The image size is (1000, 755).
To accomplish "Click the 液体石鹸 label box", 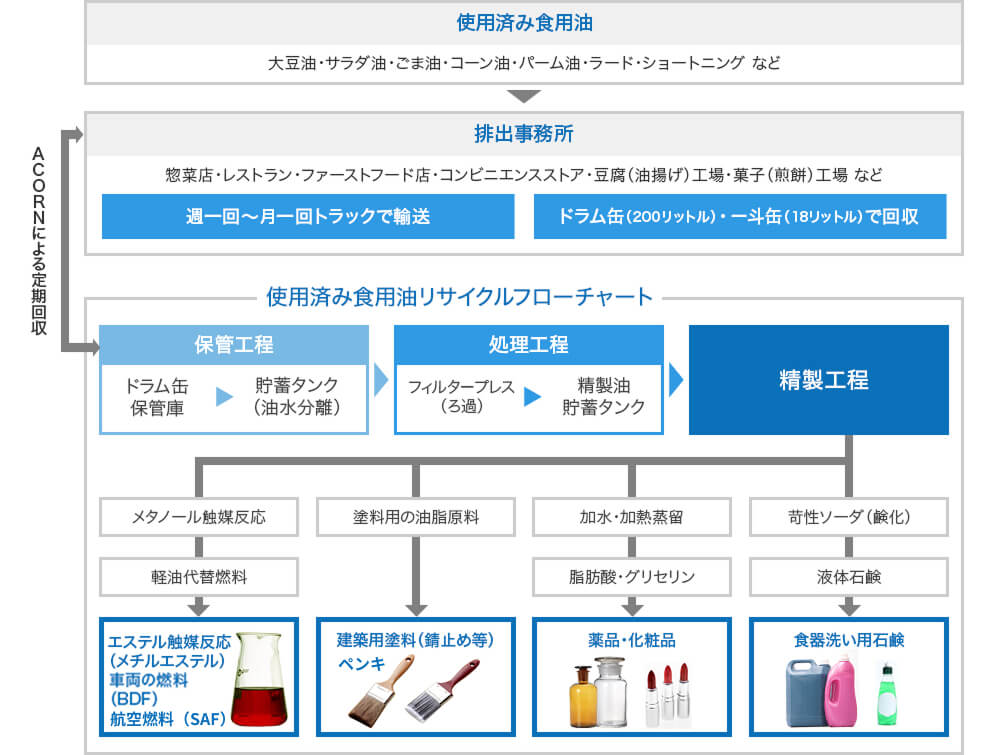I will (849, 577).
